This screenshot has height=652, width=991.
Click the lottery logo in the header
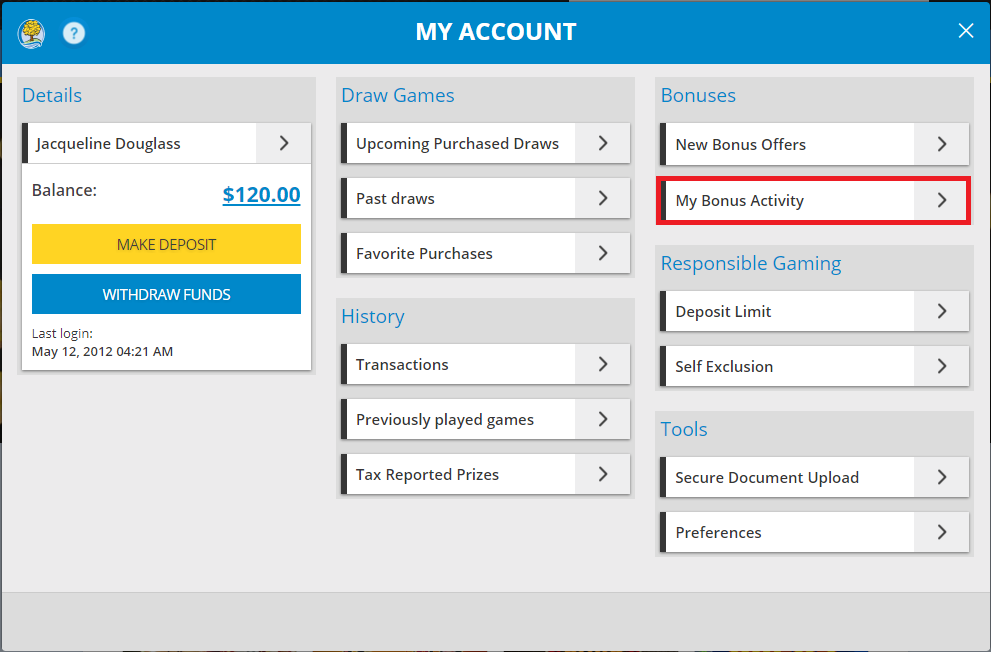(30, 33)
